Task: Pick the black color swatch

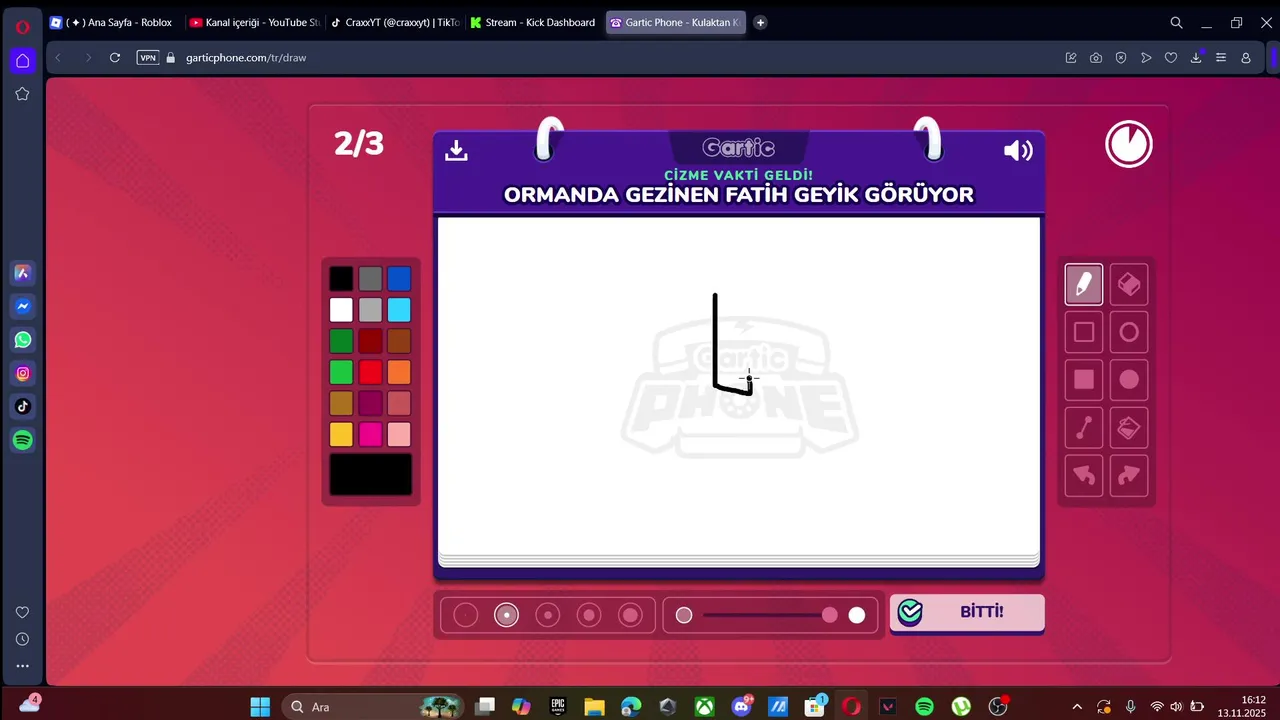Action: click(341, 279)
